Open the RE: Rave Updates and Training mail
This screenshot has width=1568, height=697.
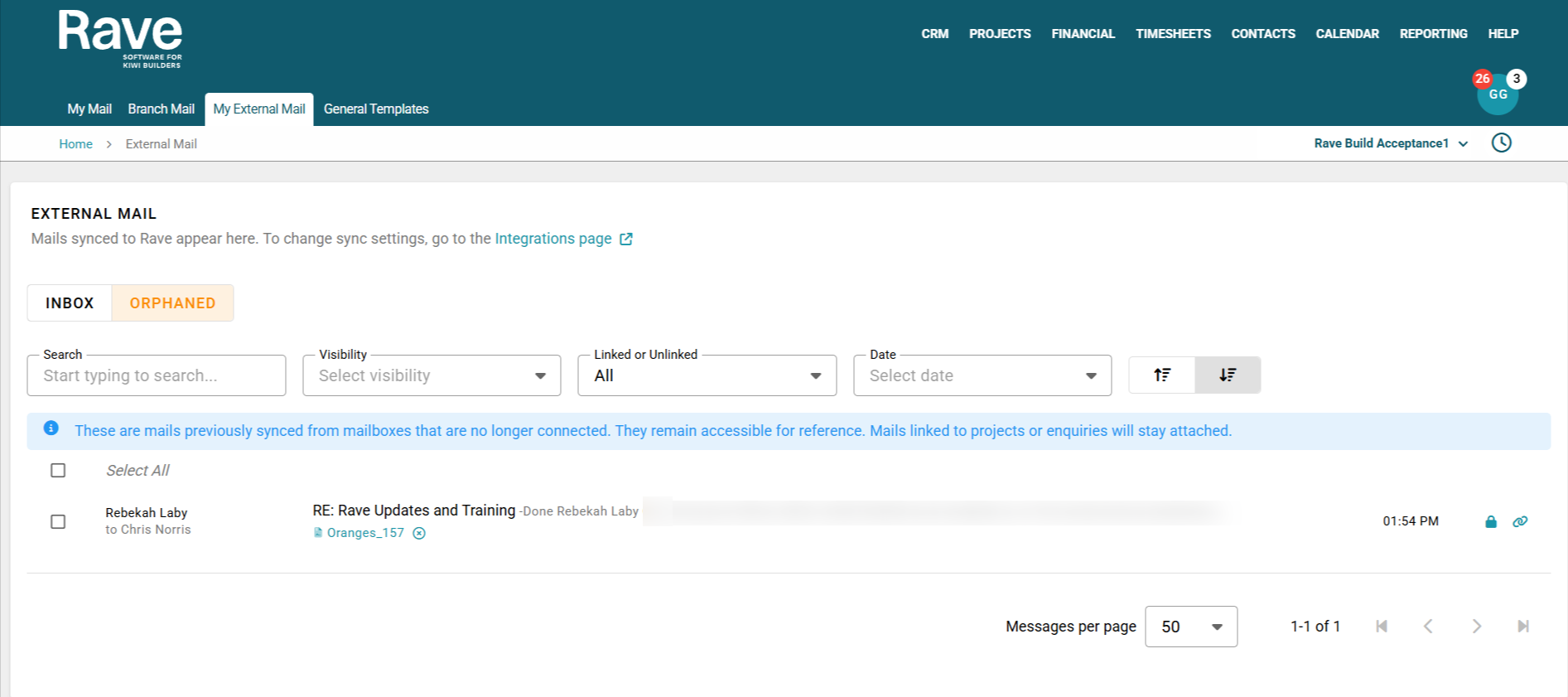pyautogui.click(x=414, y=511)
